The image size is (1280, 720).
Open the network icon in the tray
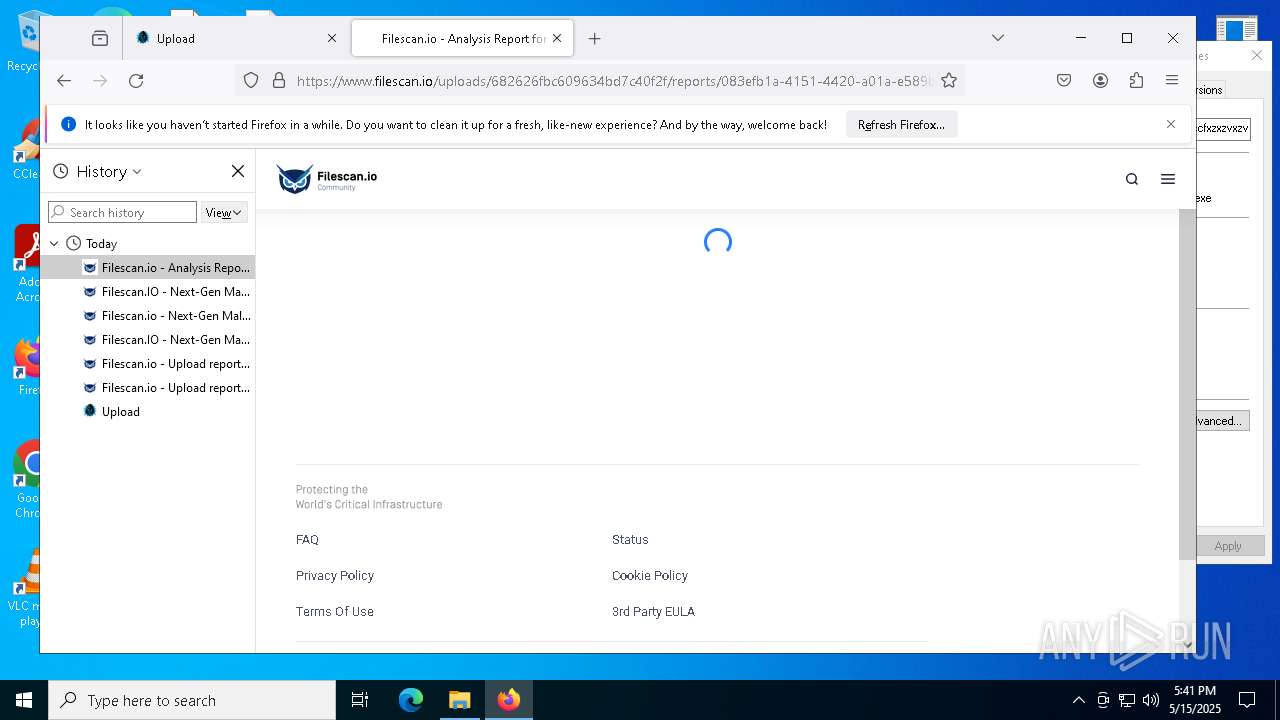(1127, 700)
